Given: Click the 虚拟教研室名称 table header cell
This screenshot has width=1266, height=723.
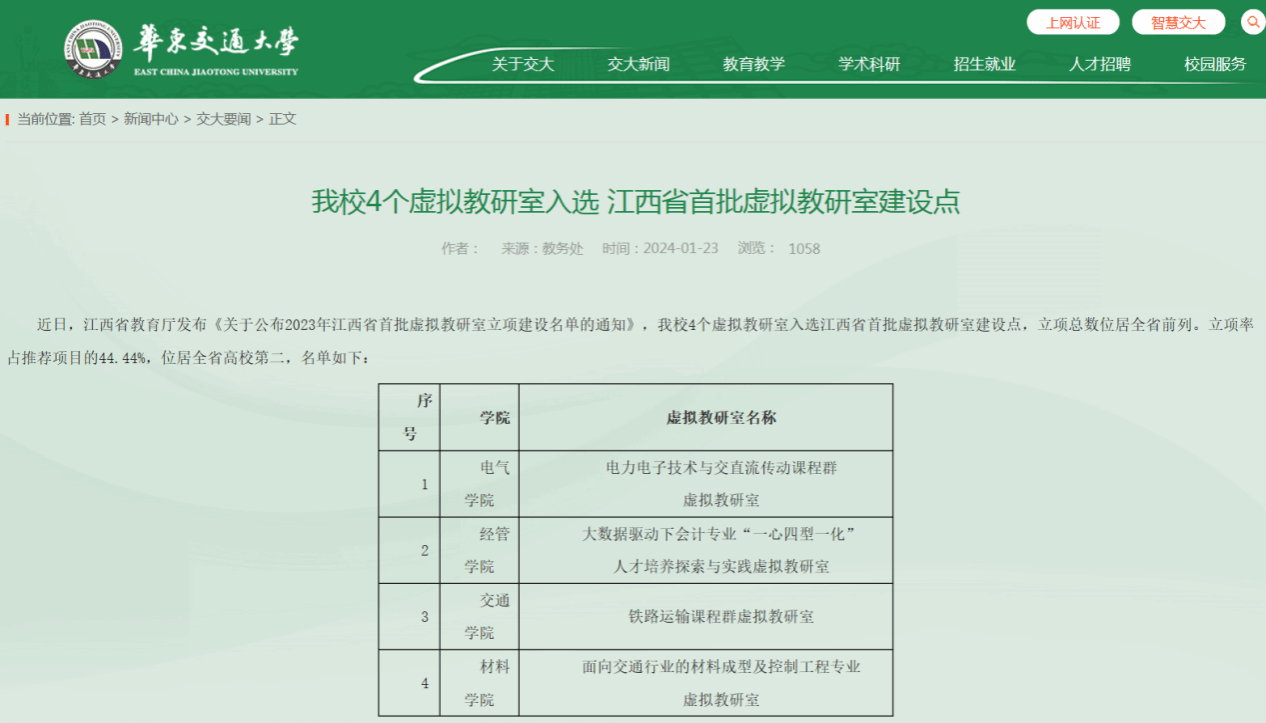Looking at the screenshot, I should [x=706, y=418].
